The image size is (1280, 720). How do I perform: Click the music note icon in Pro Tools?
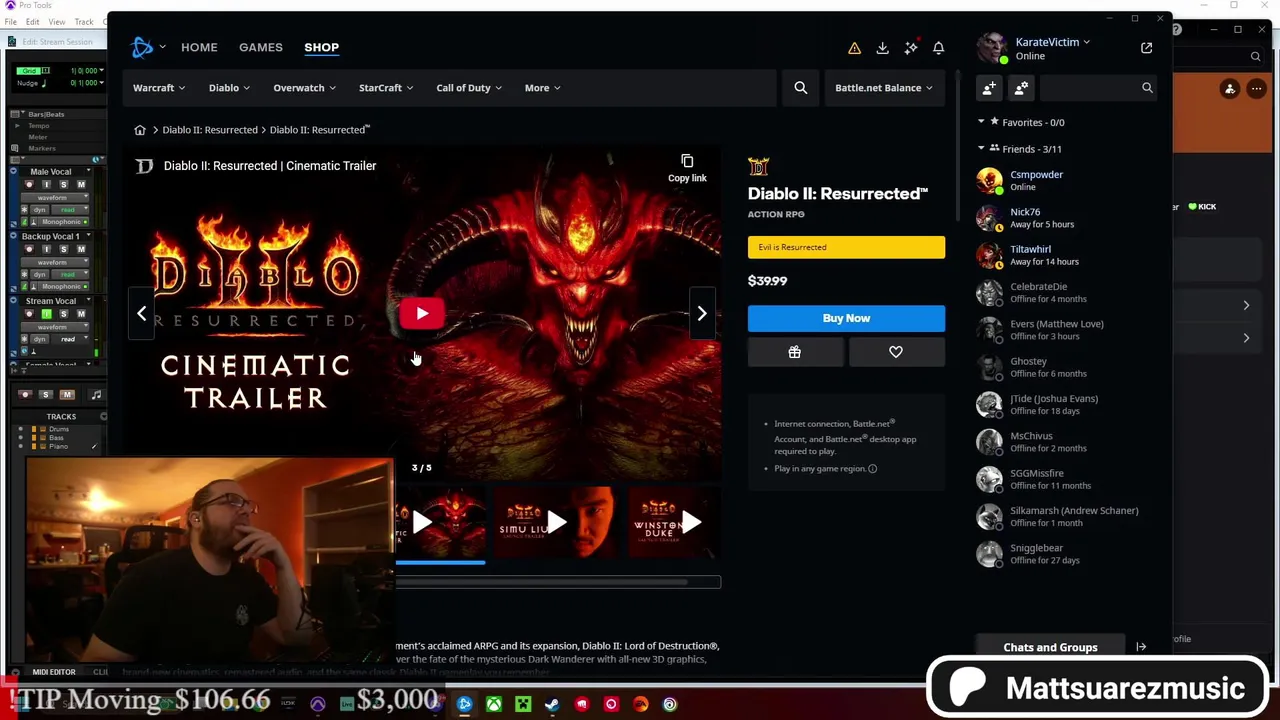96,395
